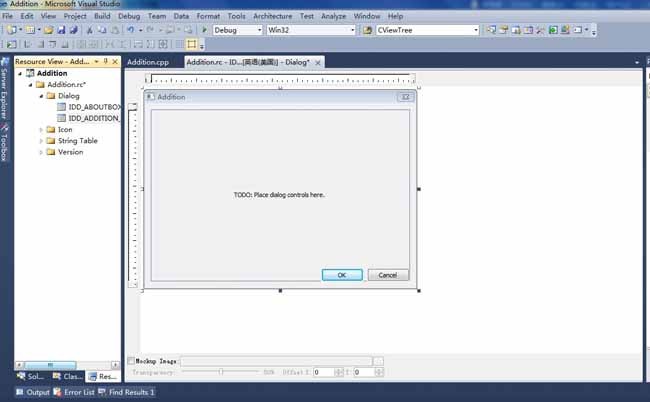The image size is (650, 402).
Task: Click the Error List panel tab
Action: click(x=74, y=392)
